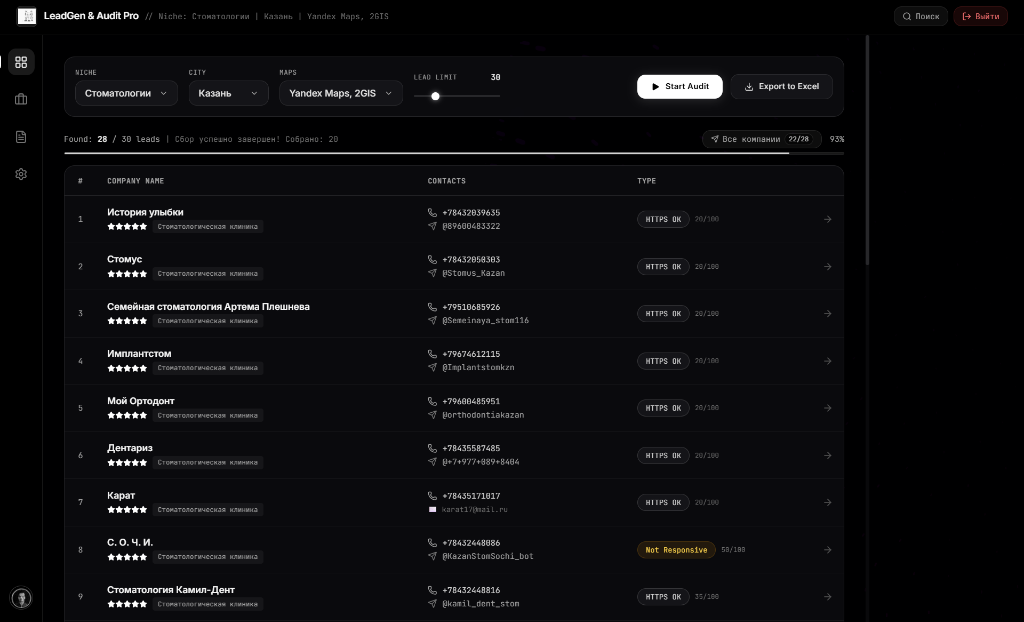This screenshot has height=622, width=1024.
Task: Open details arrow for История улыбки
Action: (827, 220)
